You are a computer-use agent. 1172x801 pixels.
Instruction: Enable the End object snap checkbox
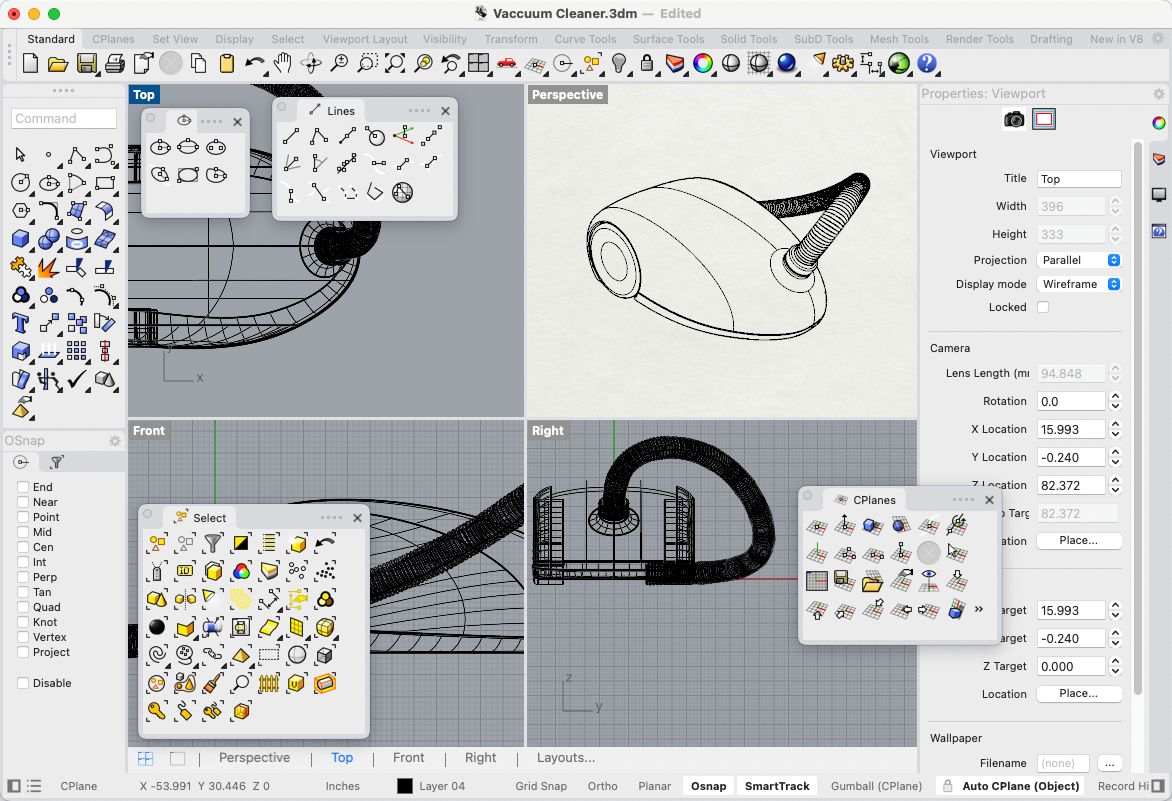point(23,487)
